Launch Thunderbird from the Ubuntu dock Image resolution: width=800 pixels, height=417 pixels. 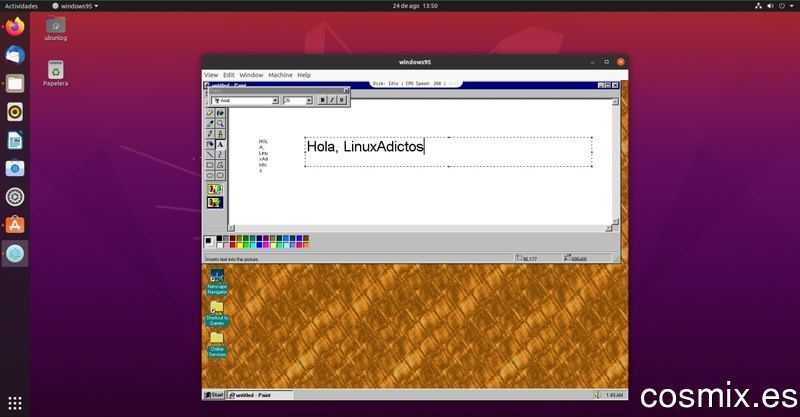[15, 55]
